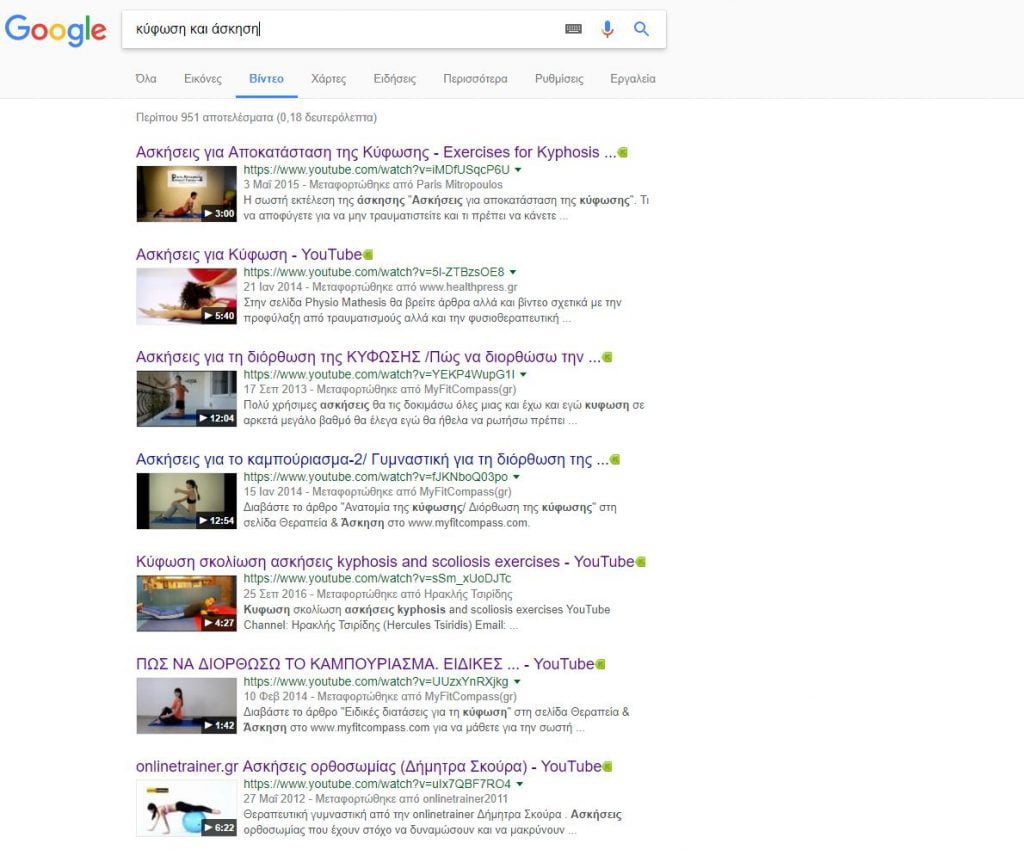The height and width of the screenshot is (856, 1024).
Task: Click URL youtube.com/watch?v=UUzxYnRXjkg
Action: point(376,682)
